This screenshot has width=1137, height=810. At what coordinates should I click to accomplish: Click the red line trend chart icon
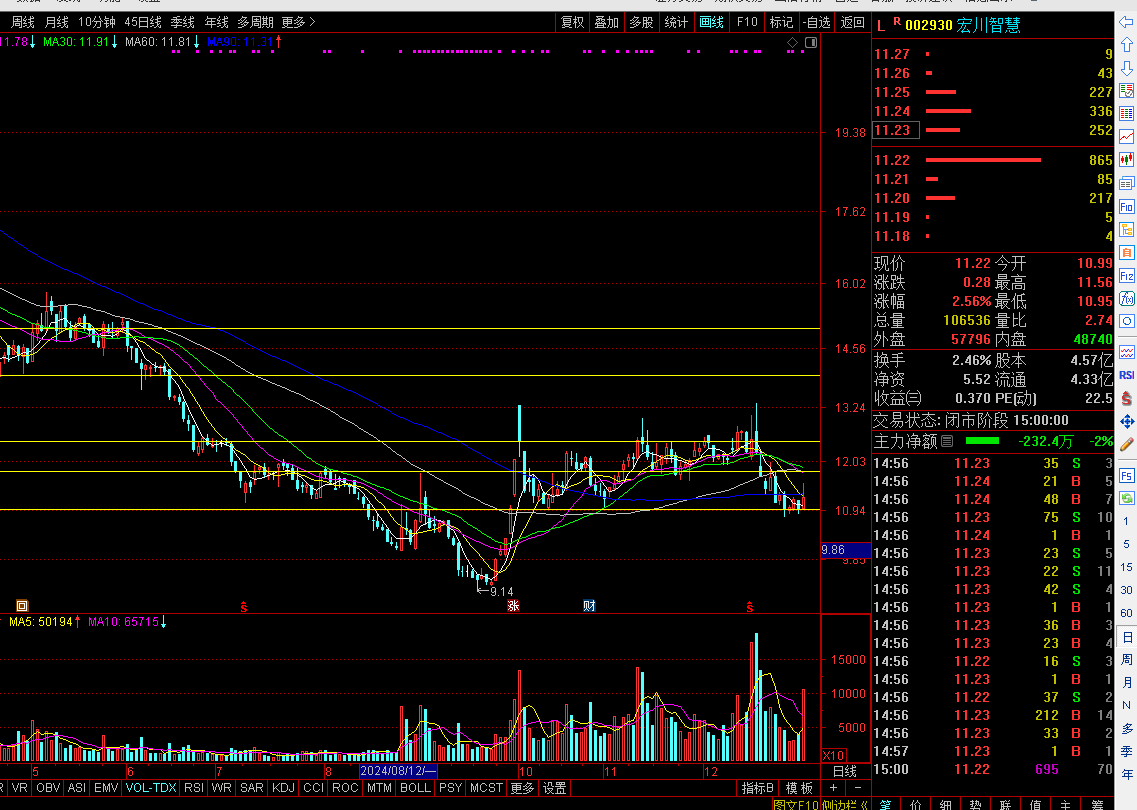point(1127,137)
